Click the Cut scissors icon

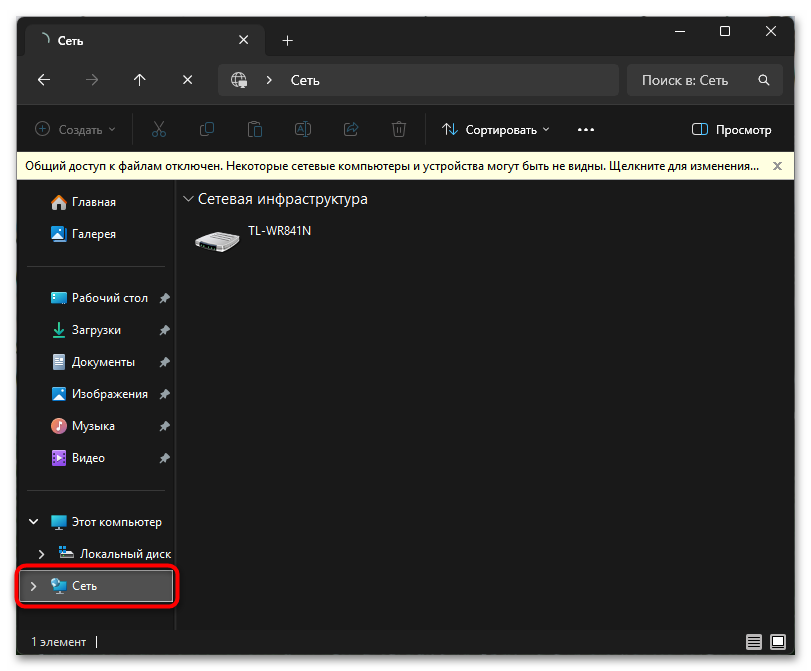coord(159,130)
